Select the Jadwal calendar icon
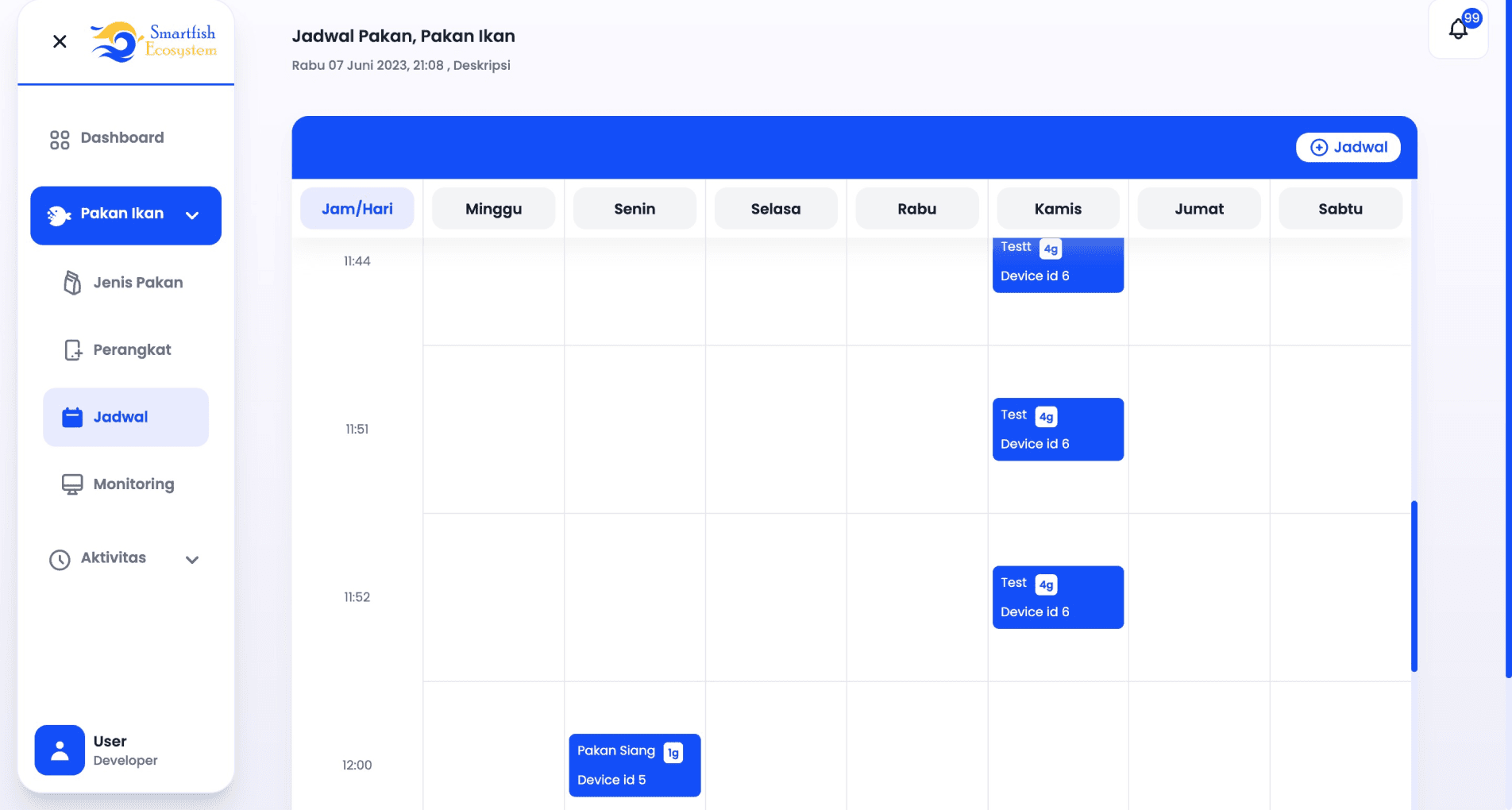1512x810 pixels. (x=71, y=416)
